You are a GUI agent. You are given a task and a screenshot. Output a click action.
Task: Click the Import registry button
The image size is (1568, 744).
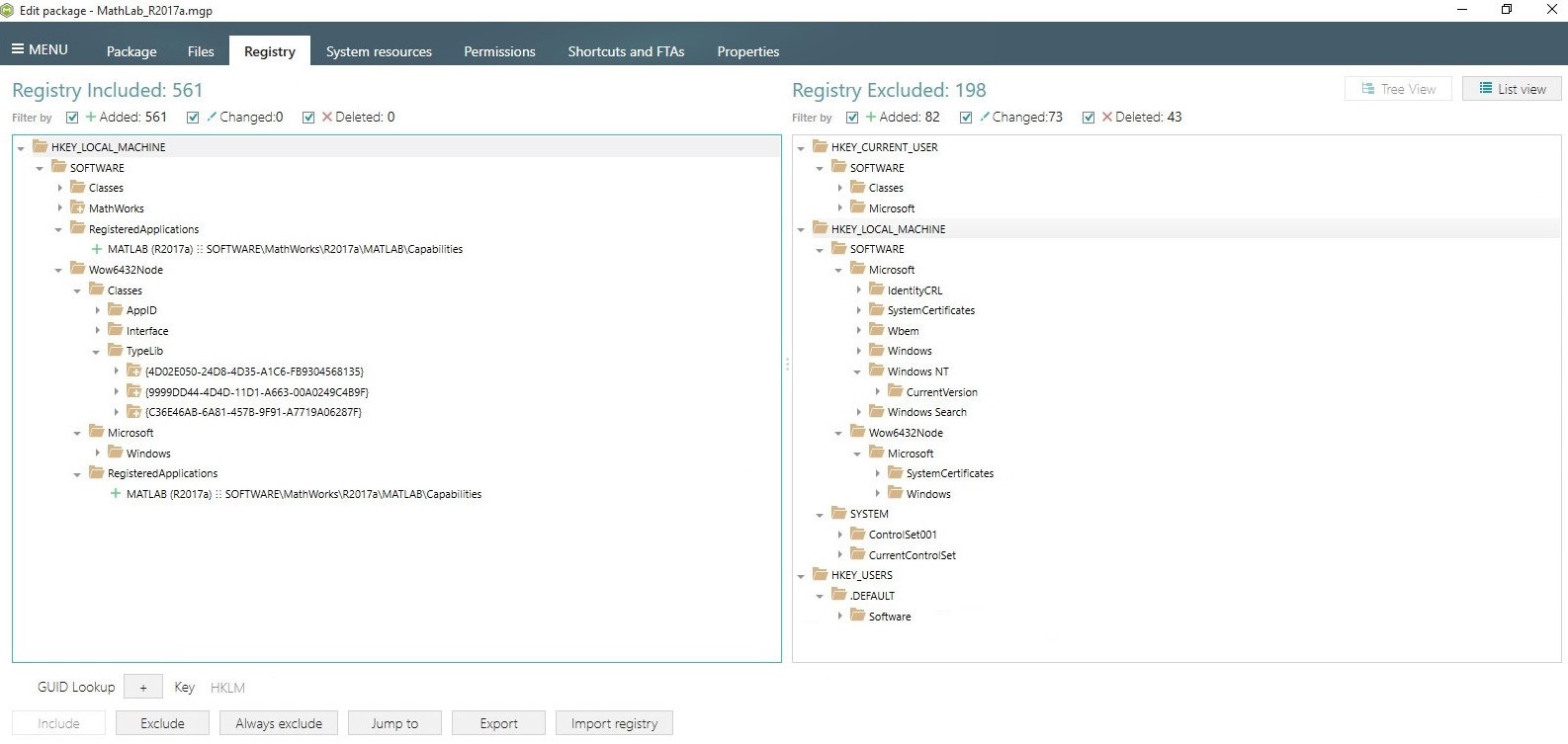pyautogui.click(x=614, y=723)
